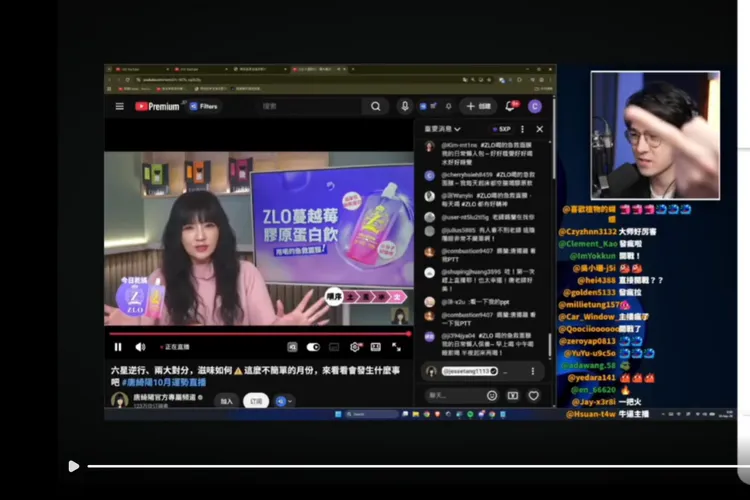
Task: Click the SXP chip in chat header
Action: click(501, 129)
